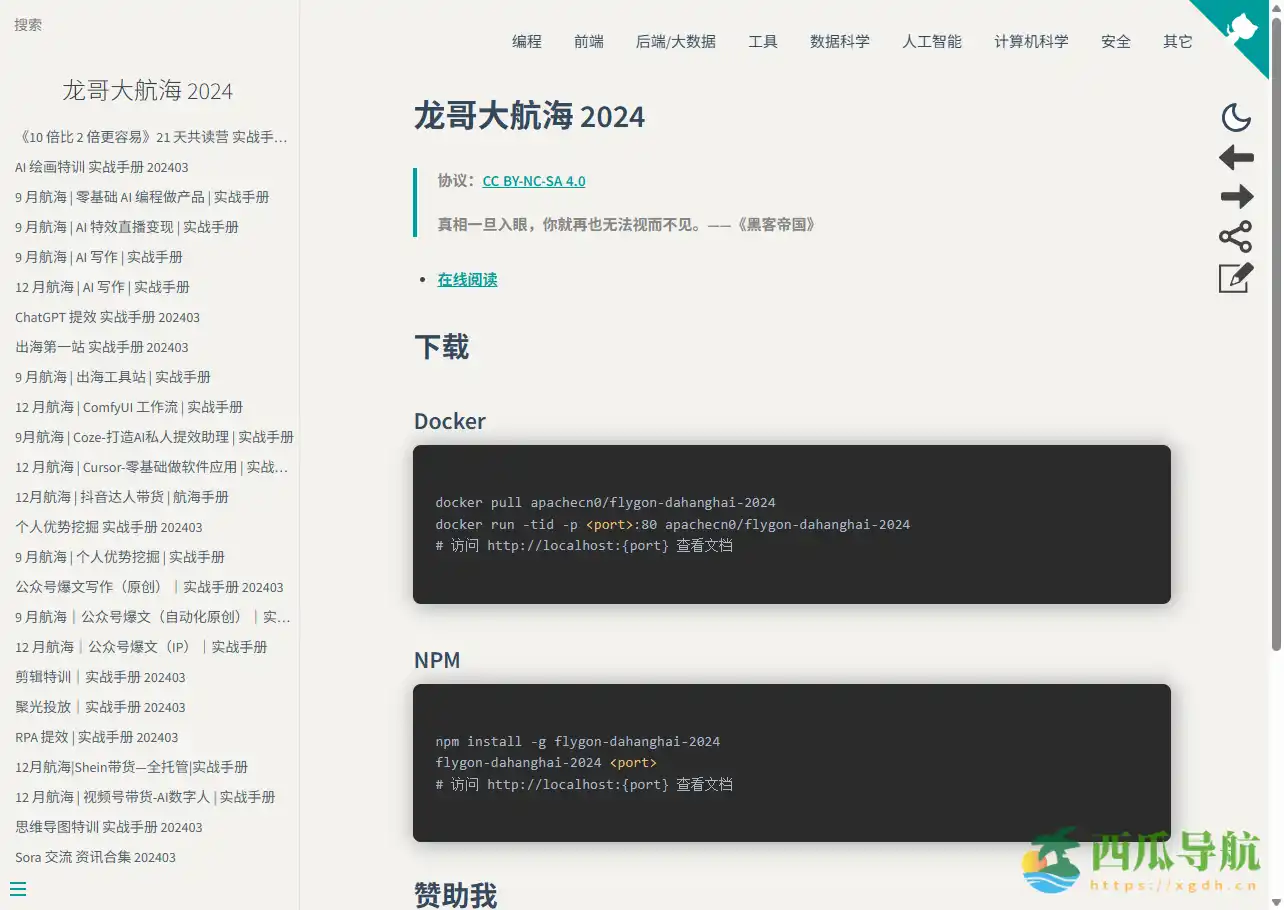The height and width of the screenshot is (910, 1284).
Task: Open the share options icon
Action: (1236, 237)
